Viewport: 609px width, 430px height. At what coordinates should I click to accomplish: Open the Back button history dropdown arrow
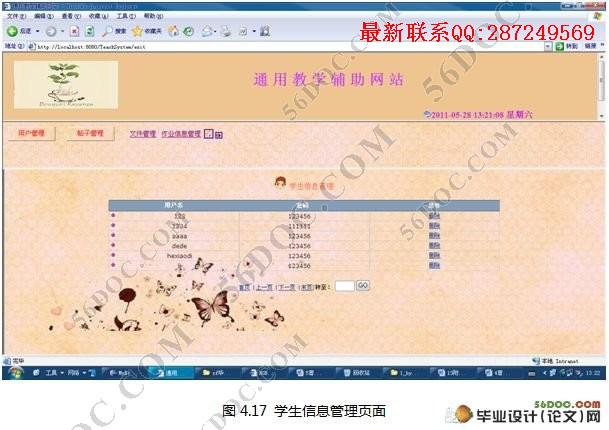click(x=38, y=31)
